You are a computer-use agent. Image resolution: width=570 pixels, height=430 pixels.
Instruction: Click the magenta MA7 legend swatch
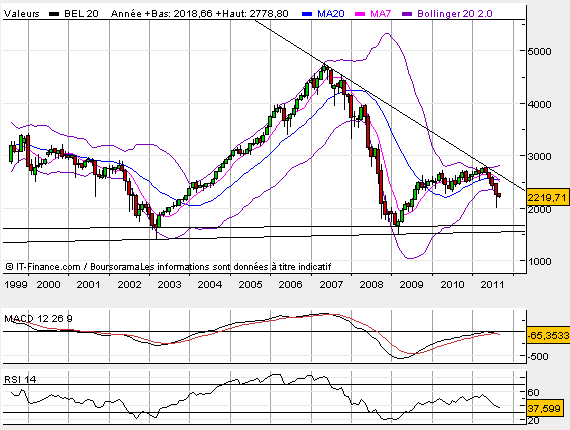click(x=360, y=14)
